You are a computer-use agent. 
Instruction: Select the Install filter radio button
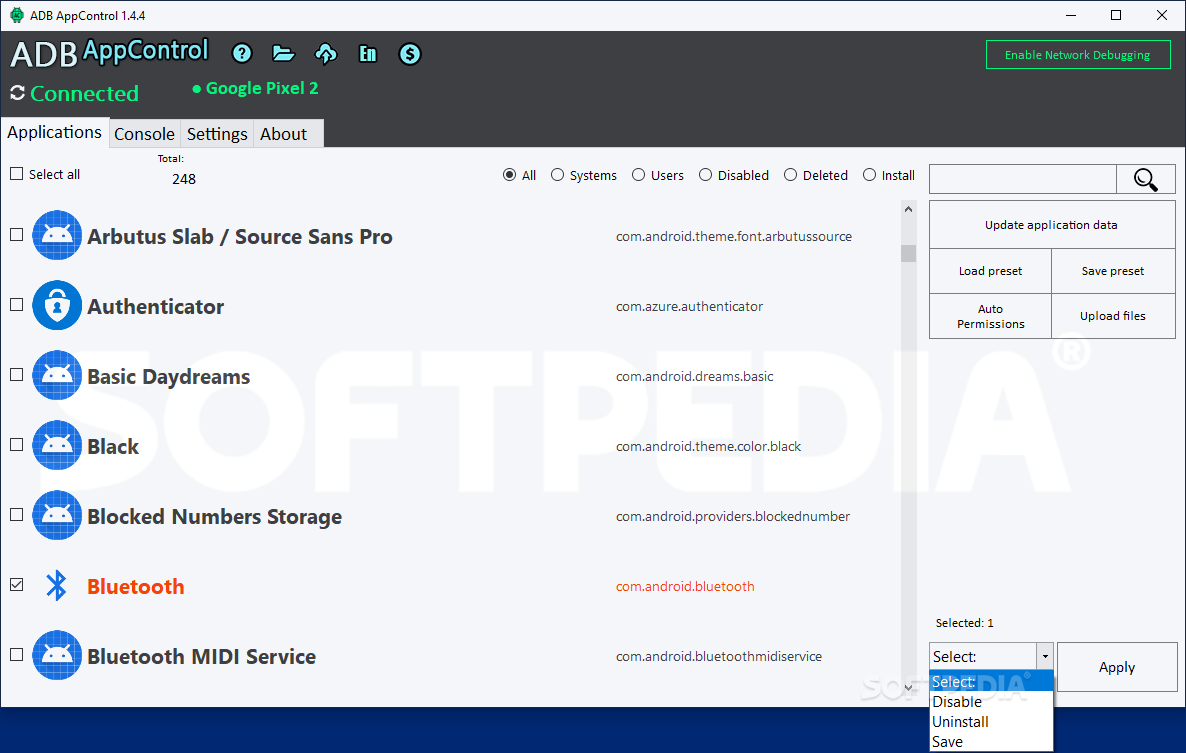pyautogui.click(x=870, y=175)
